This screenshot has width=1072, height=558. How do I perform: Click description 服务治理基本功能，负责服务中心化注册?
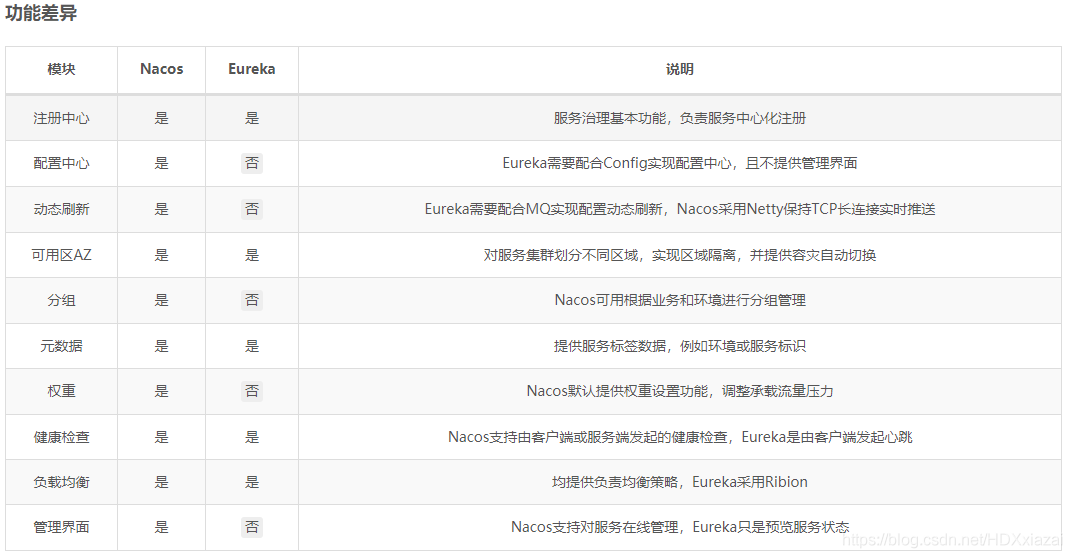point(680,118)
